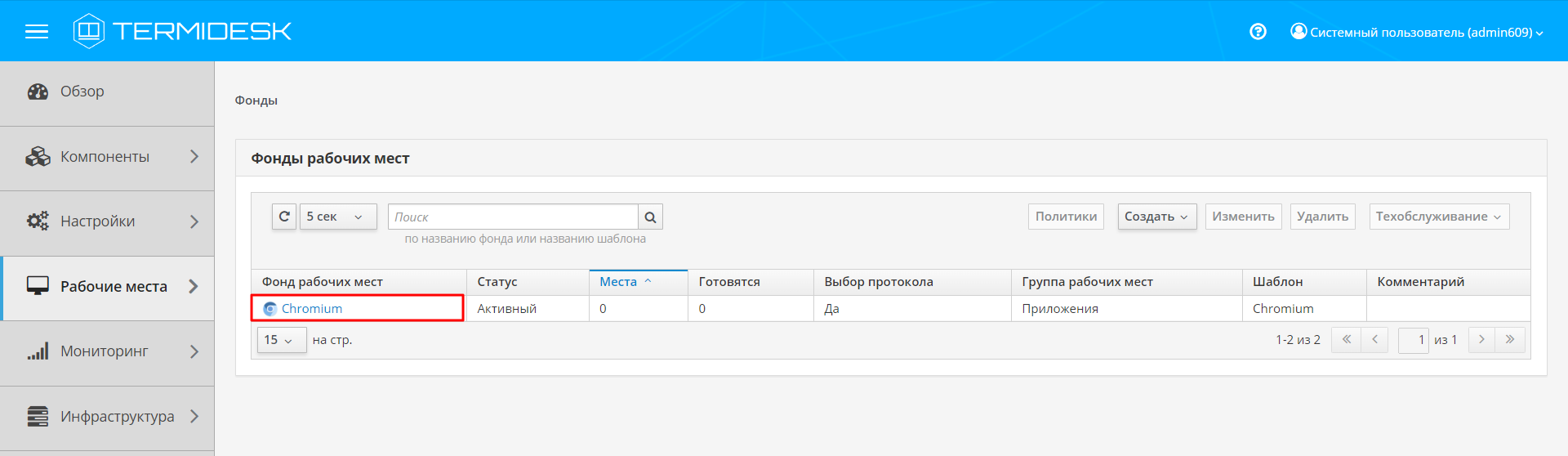
Task: Expand the Техобслуживание dropdown
Action: click(x=1438, y=217)
